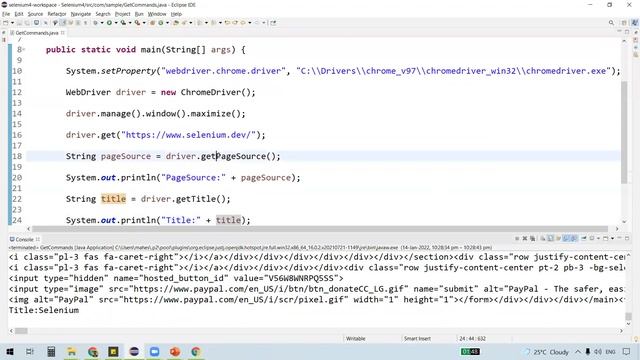Maximize the Console view
Screen dimensions: 640x360
tap(627, 238)
